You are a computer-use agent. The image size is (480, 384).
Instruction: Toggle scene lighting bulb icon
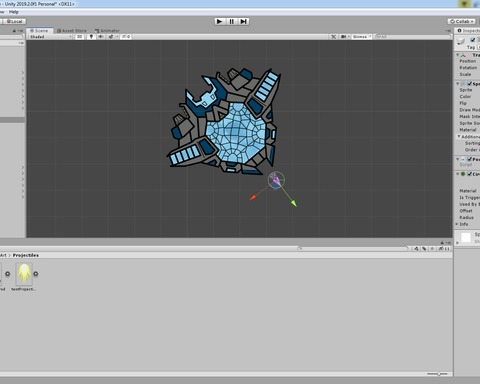91,37
